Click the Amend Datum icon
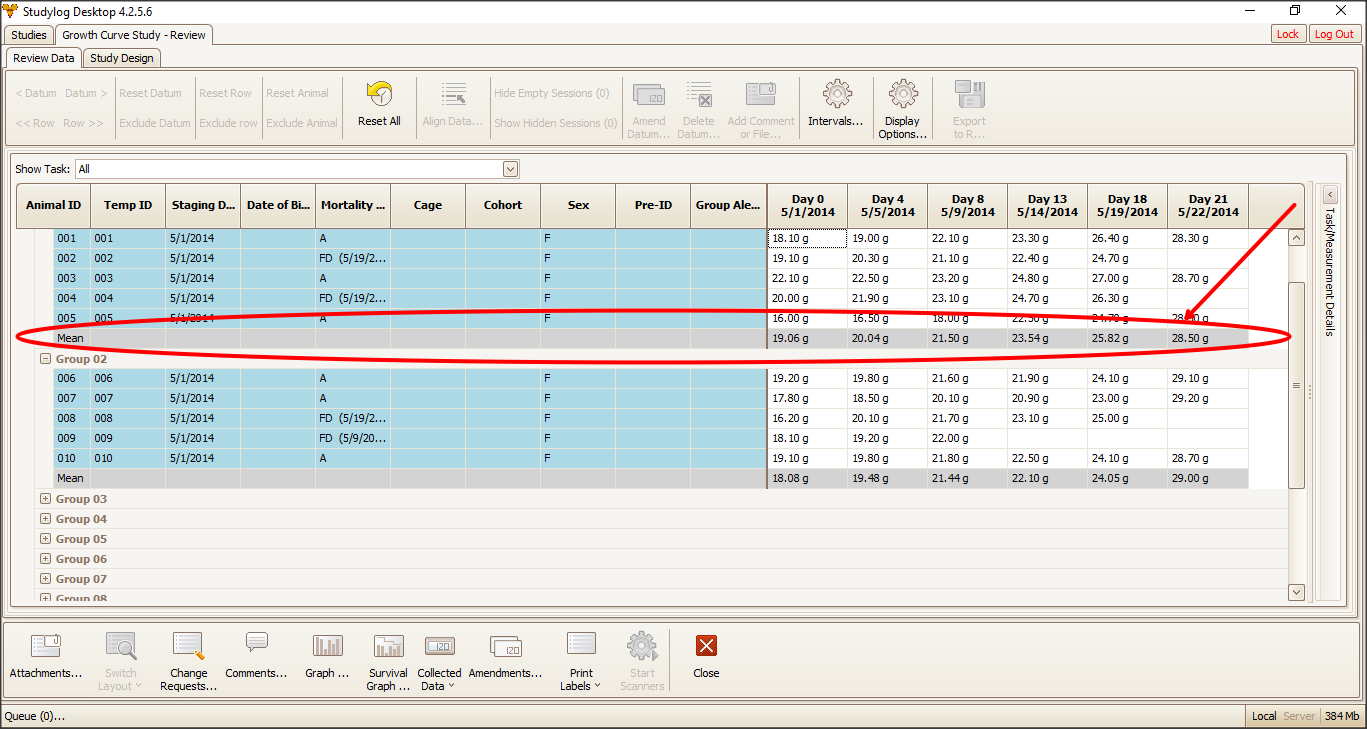Image resolution: width=1367 pixels, height=729 pixels. (649, 94)
